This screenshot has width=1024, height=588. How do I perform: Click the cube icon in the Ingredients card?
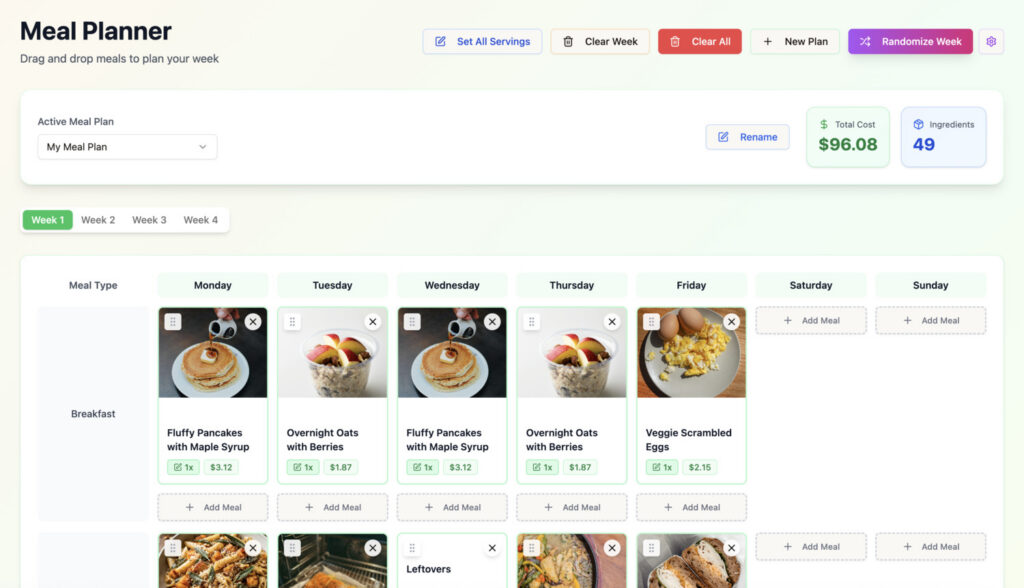coord(919,124)
